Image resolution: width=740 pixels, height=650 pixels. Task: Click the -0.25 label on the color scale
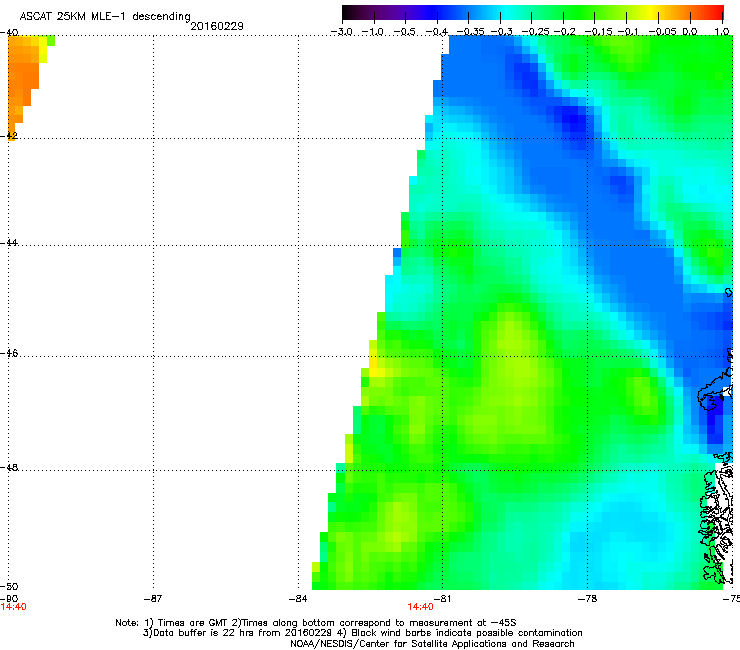tap(536, 32)
